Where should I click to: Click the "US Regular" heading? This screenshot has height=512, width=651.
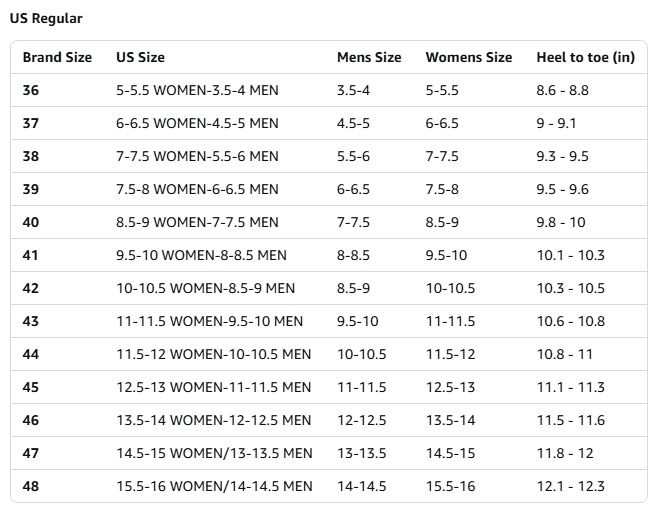(x=46, y=18)
